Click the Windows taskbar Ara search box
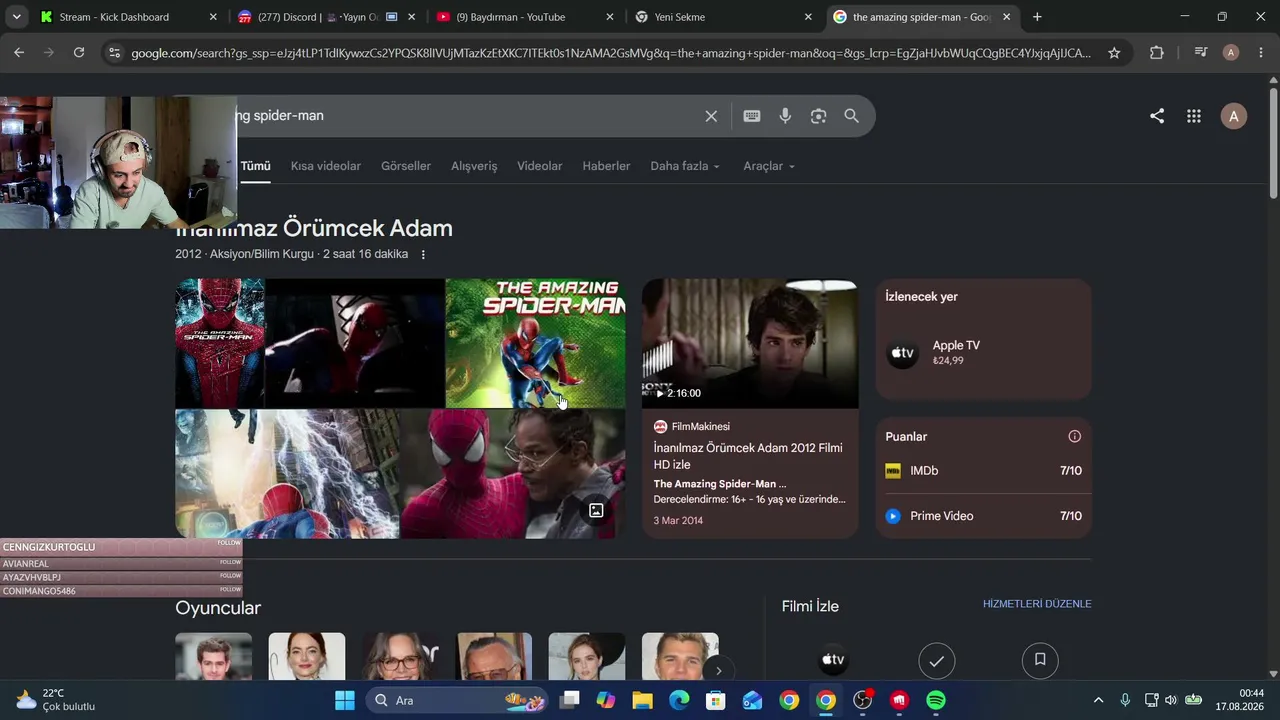Viewport: 1280px width, 720px height. pyautogui.click(x=456, y=701)
